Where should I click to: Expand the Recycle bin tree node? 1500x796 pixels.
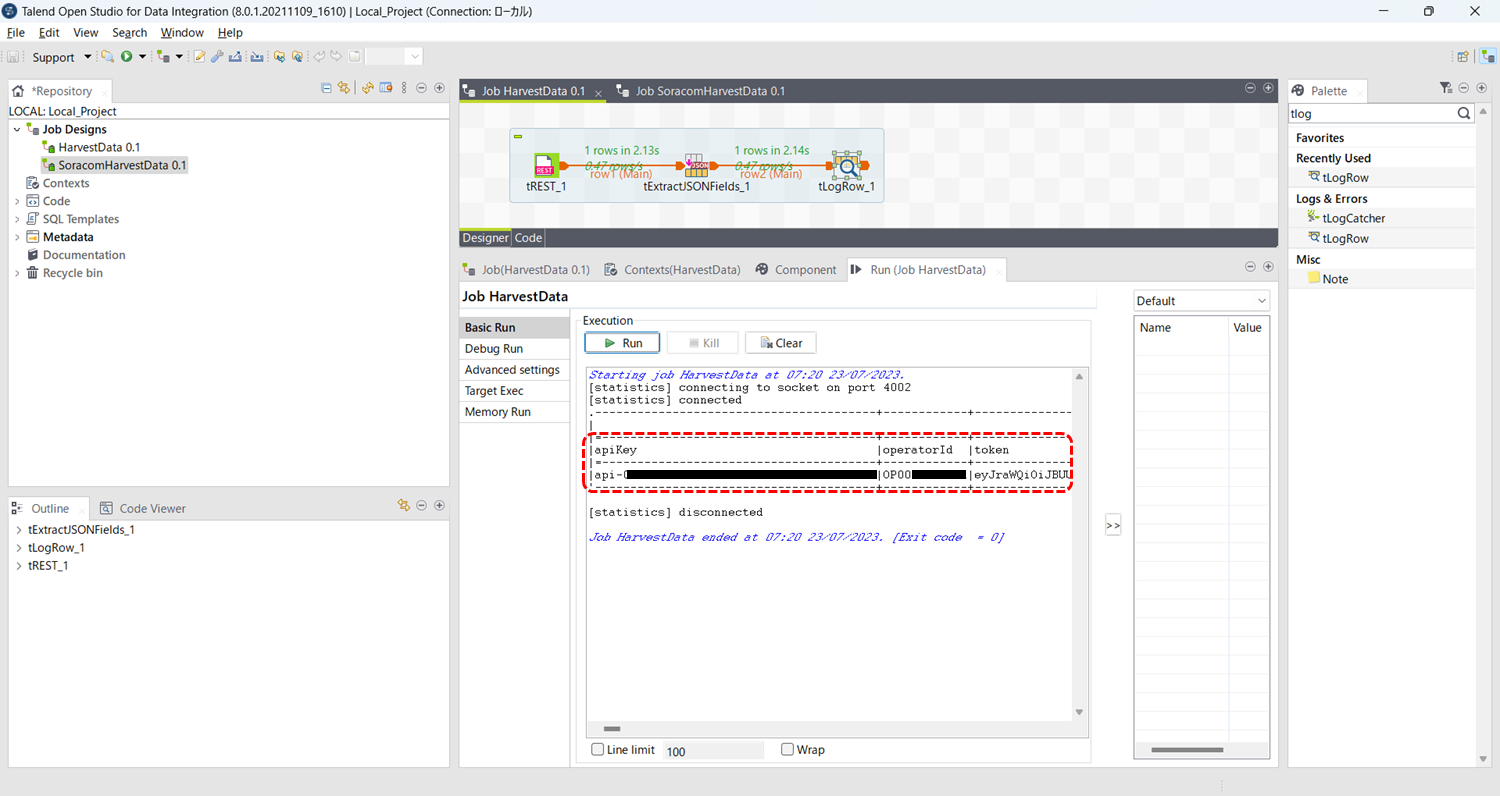point(17,273)
